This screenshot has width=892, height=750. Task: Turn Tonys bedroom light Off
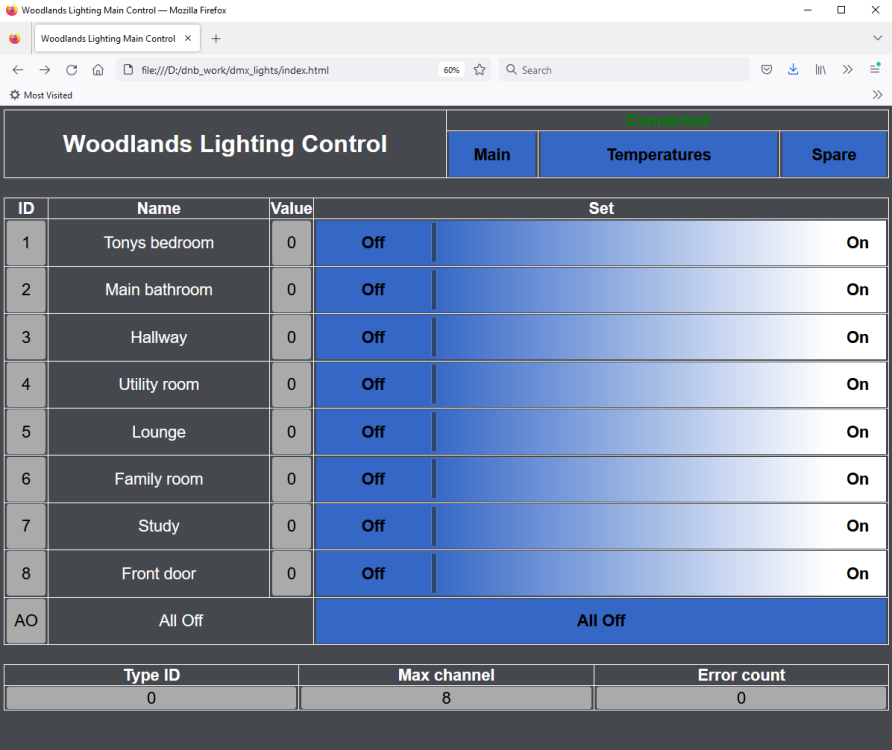373,242
